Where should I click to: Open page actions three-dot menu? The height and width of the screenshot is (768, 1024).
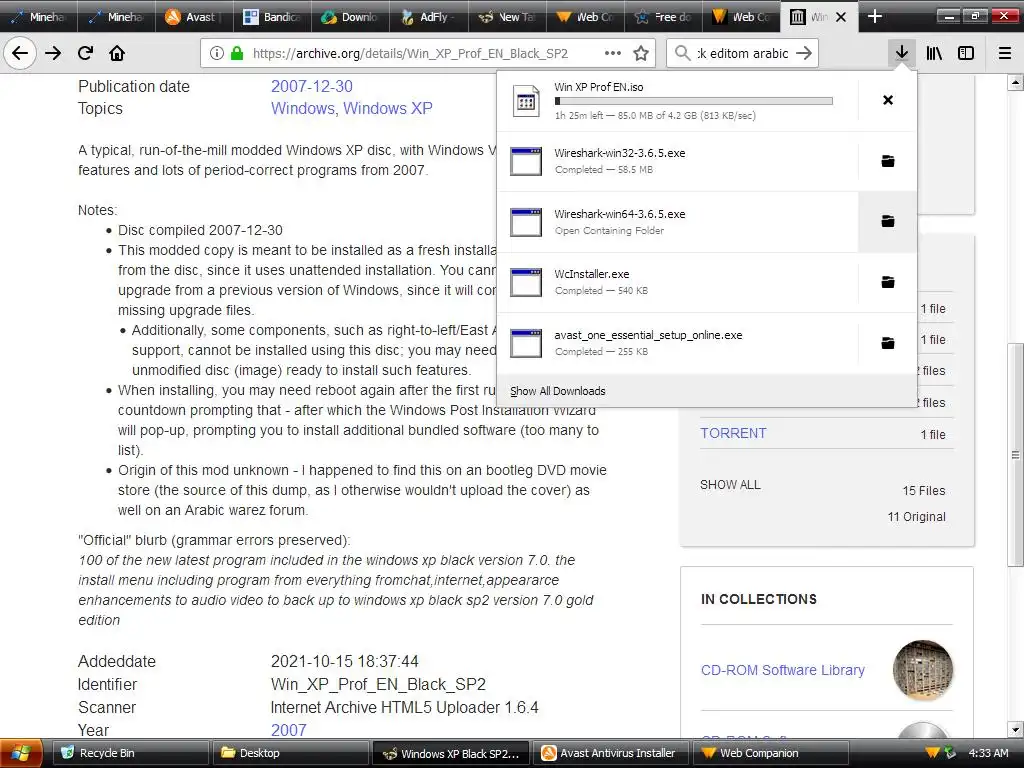pyautogui.click(x=613, y=54)
